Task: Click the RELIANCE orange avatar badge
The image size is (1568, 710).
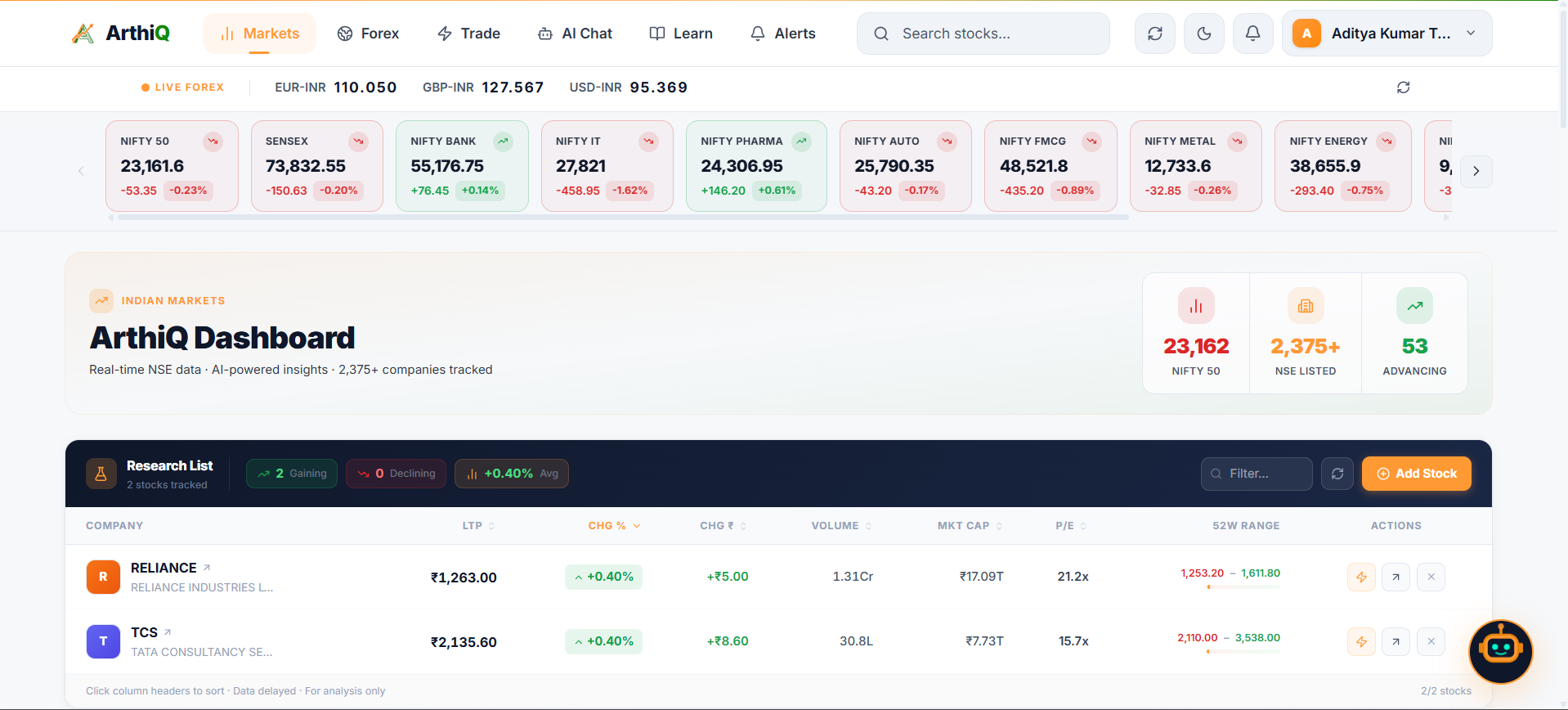Action: [x=103, y=577]
